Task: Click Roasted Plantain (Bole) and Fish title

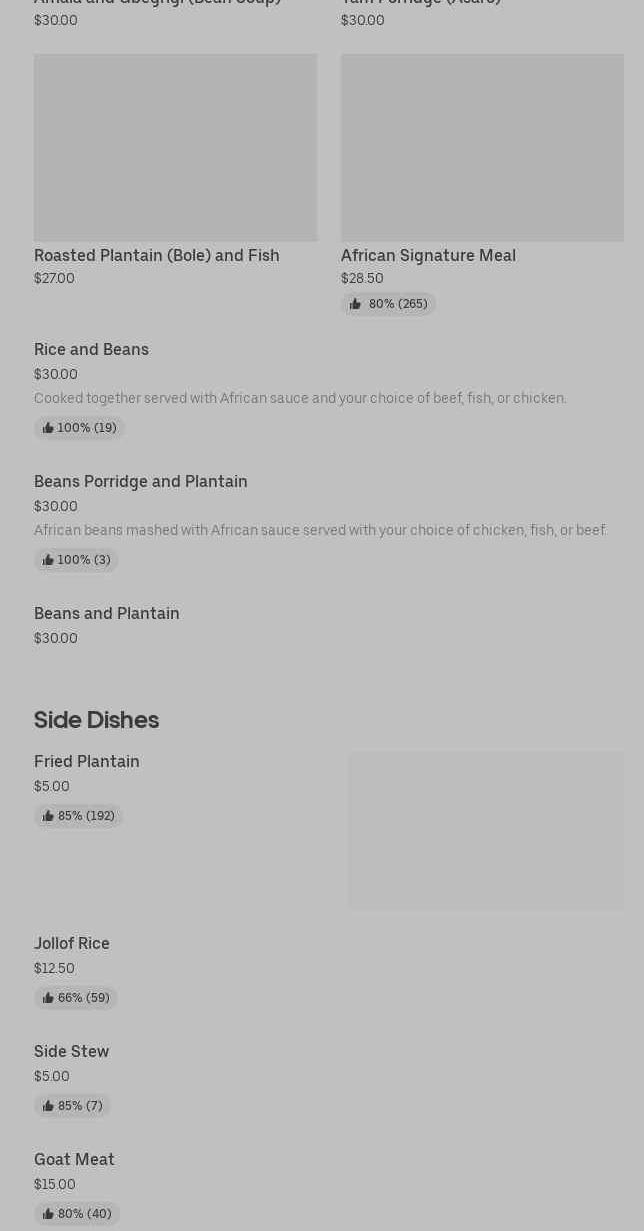Action: 157,256
